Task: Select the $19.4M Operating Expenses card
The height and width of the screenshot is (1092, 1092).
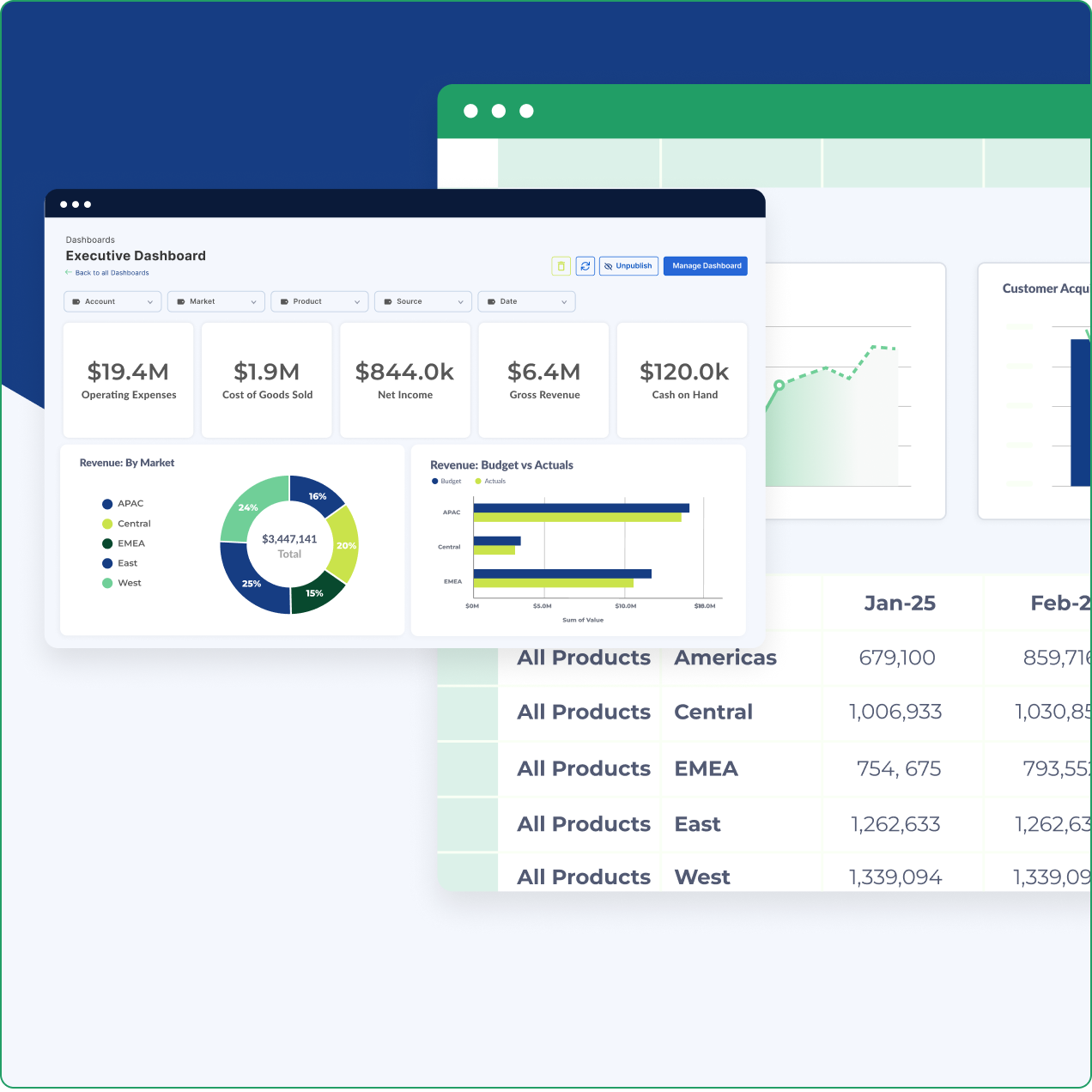Action: 129,380
